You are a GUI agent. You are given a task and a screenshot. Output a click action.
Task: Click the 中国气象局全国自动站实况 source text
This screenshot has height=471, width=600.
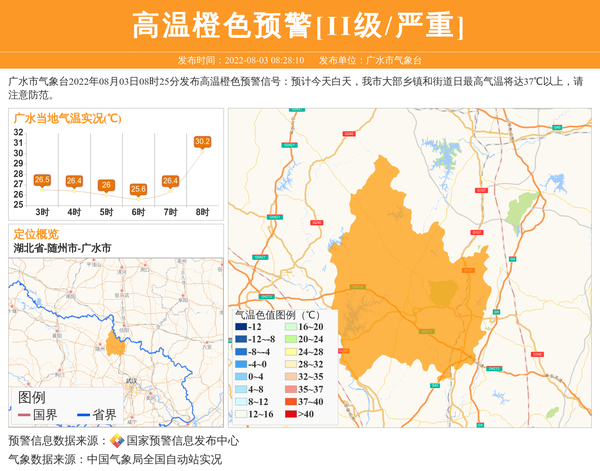coord(154,459)
